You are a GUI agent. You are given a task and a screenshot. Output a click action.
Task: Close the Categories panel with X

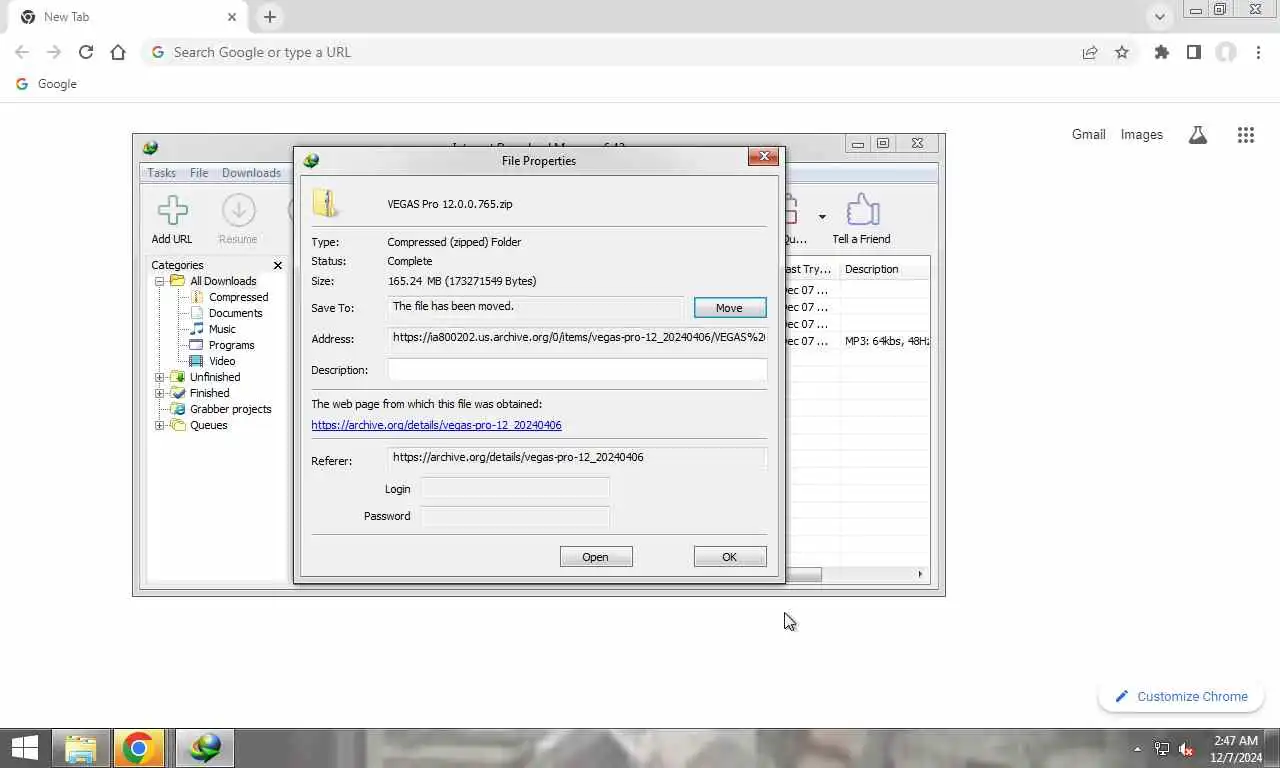pyautogui.click(x=278, y=265)
